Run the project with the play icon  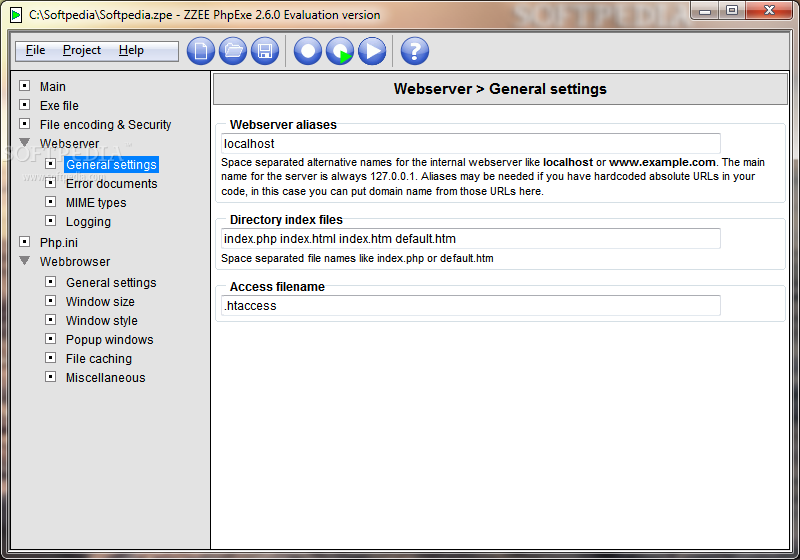coord(372,51)
